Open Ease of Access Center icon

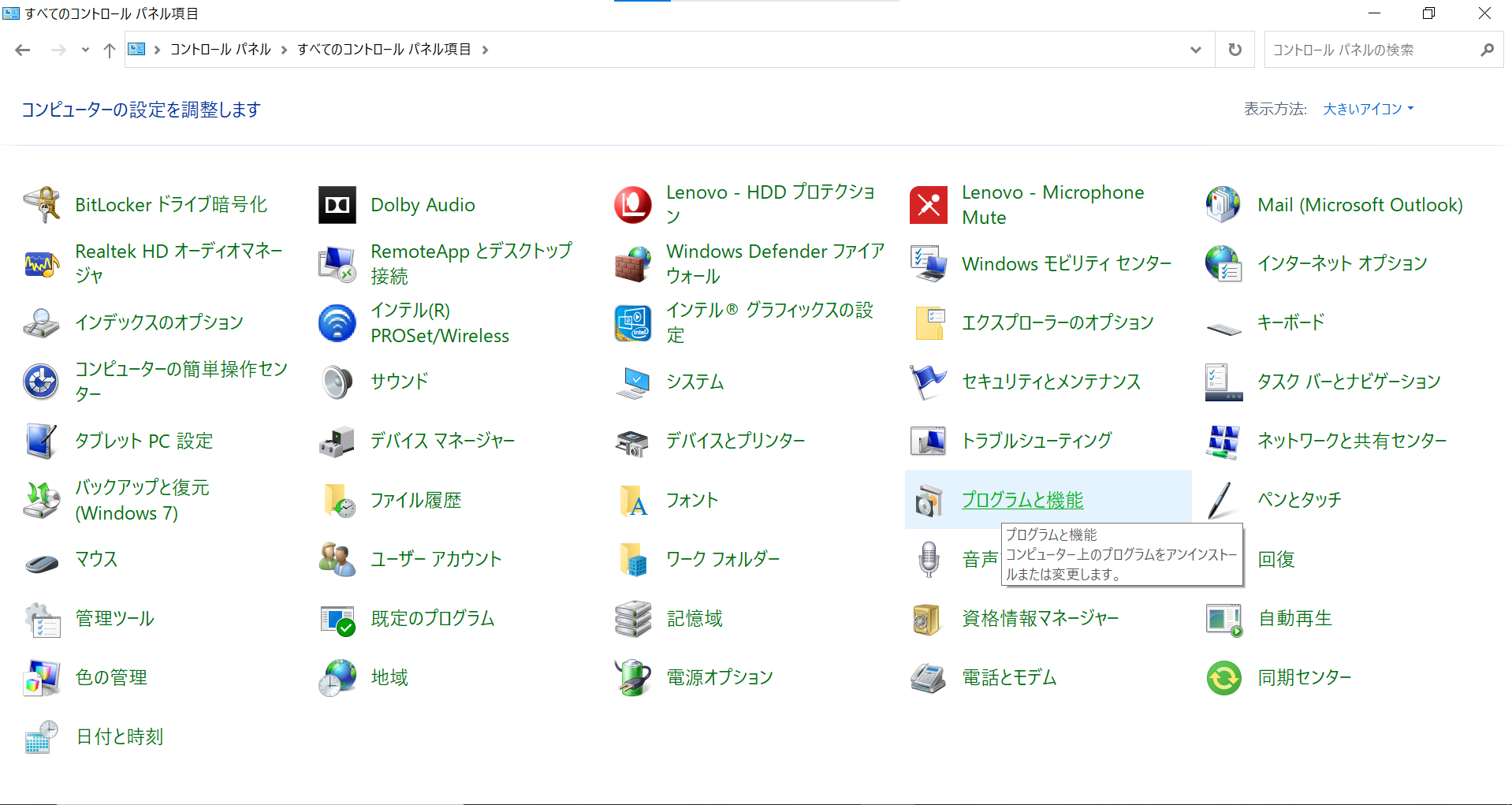42,382
